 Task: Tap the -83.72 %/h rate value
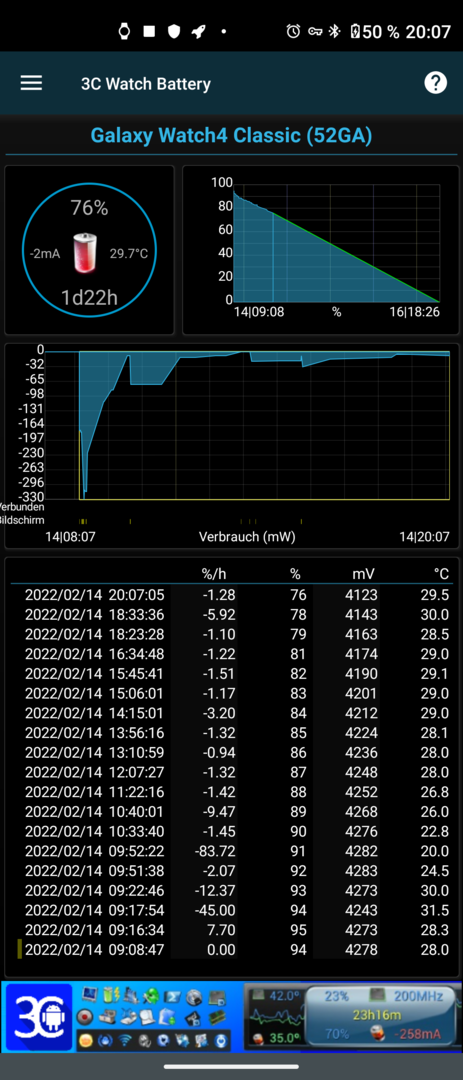[x=215, y=851]
